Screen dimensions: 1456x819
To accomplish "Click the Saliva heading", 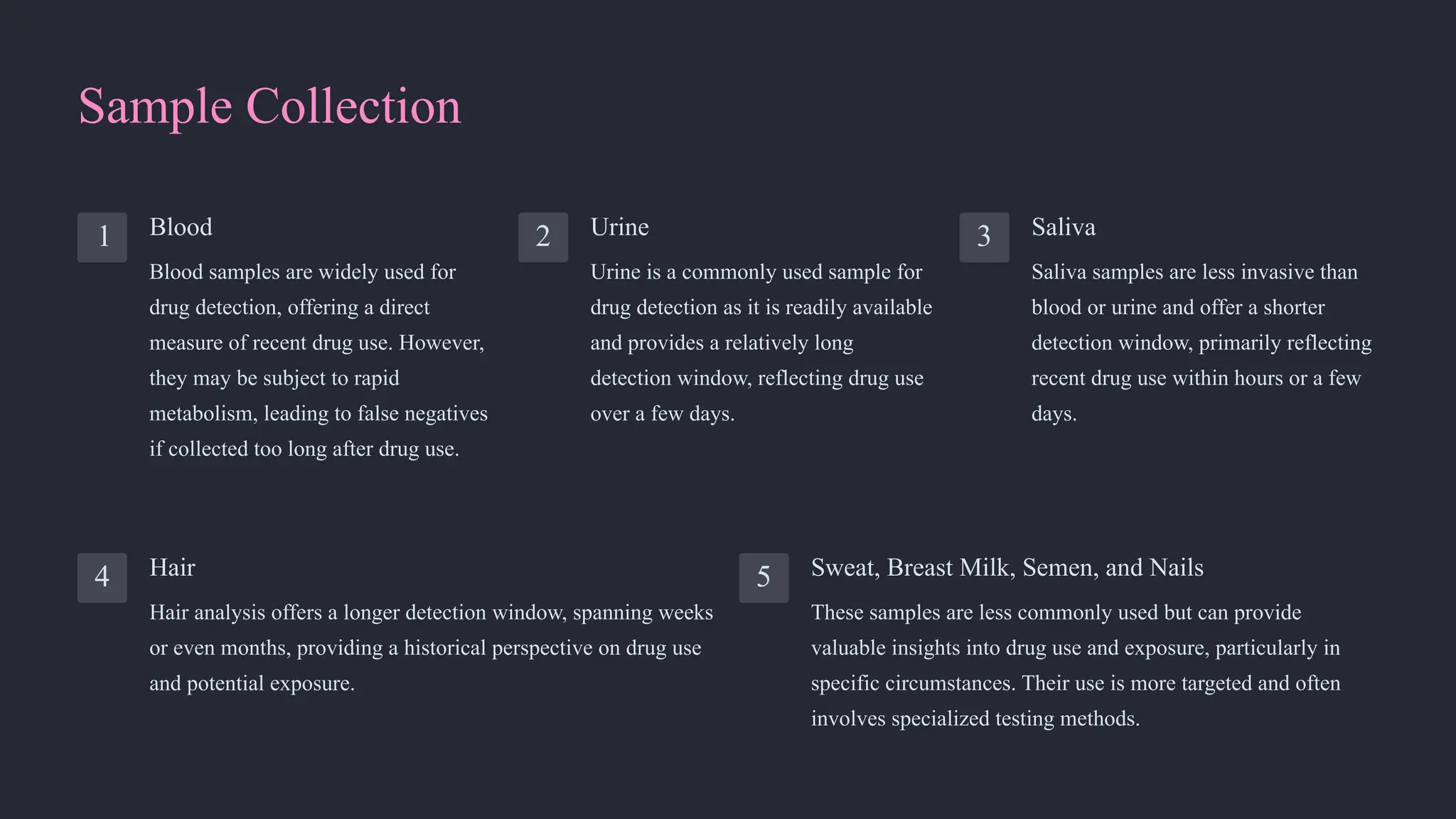I will coord(1063,227).
